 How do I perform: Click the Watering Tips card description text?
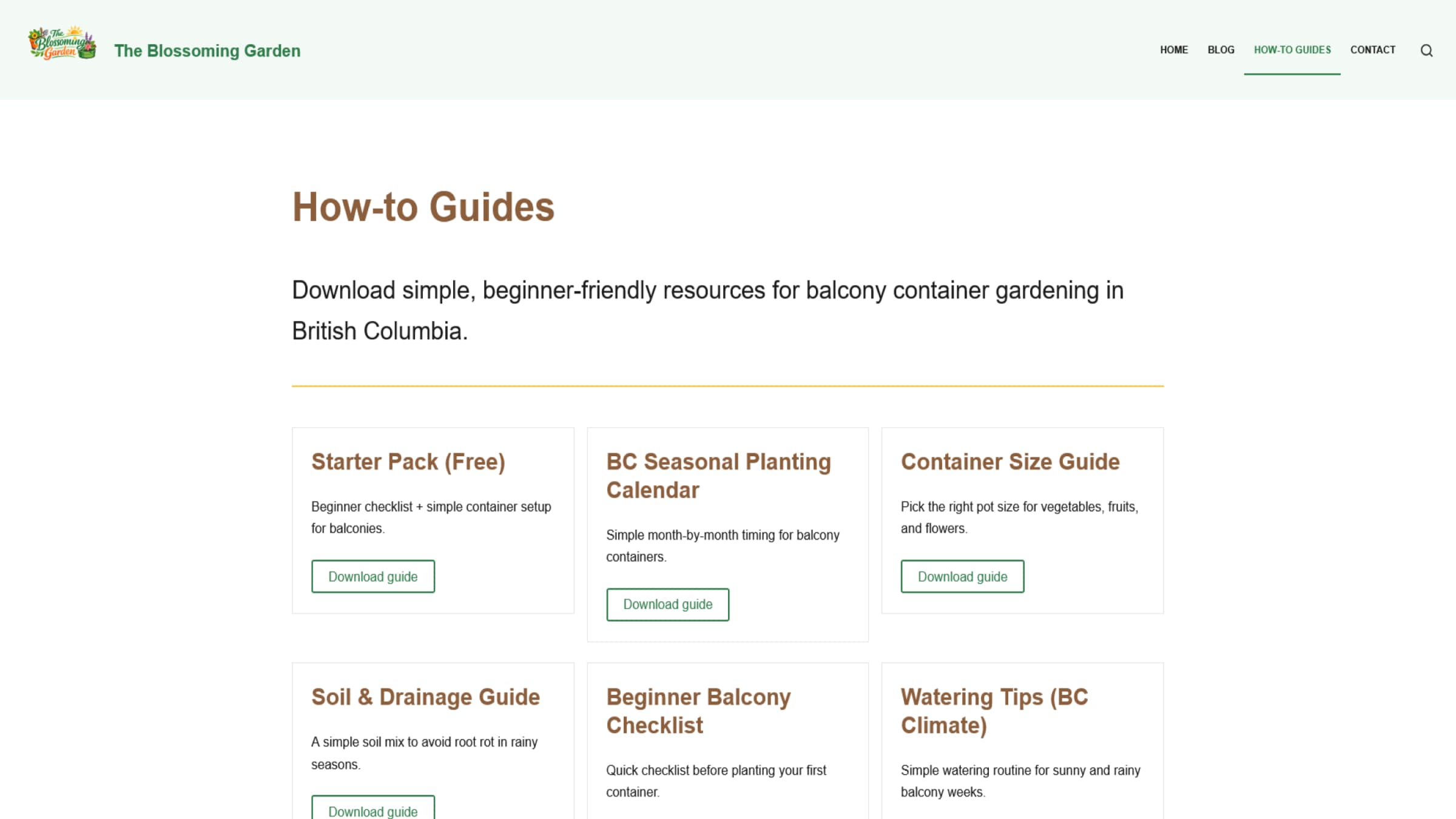[1020, 781]
